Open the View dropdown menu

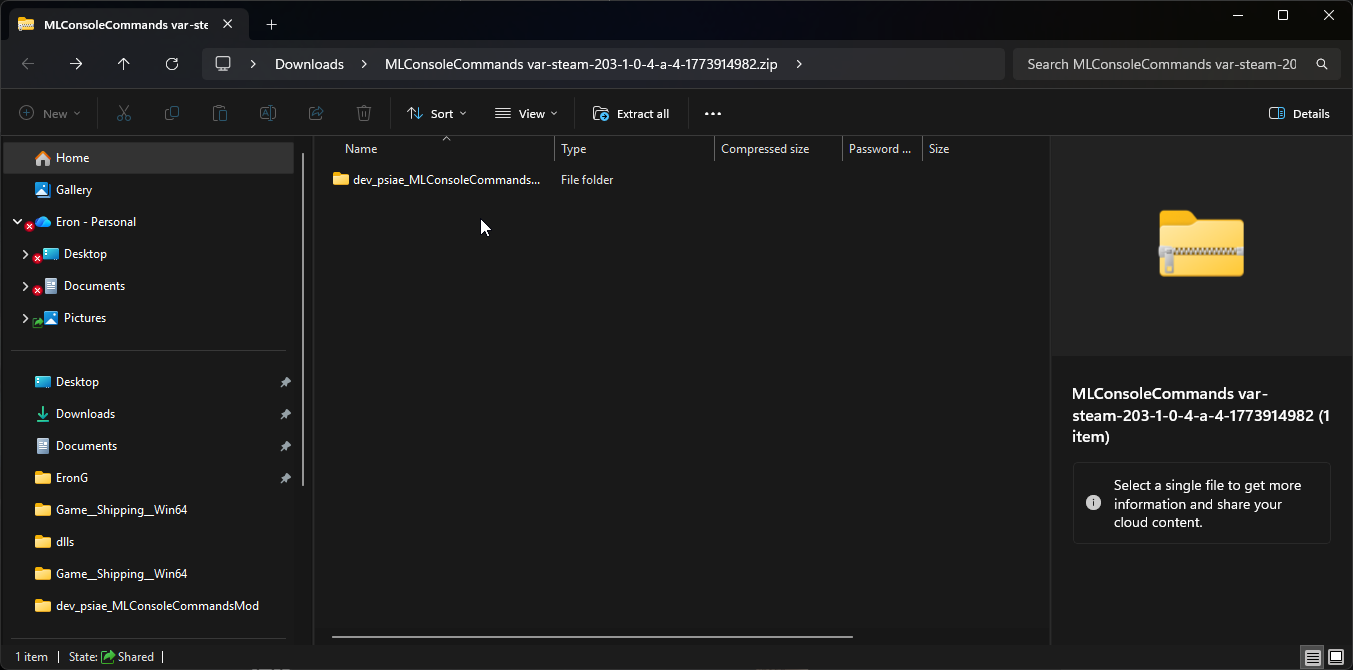[526, 114]
